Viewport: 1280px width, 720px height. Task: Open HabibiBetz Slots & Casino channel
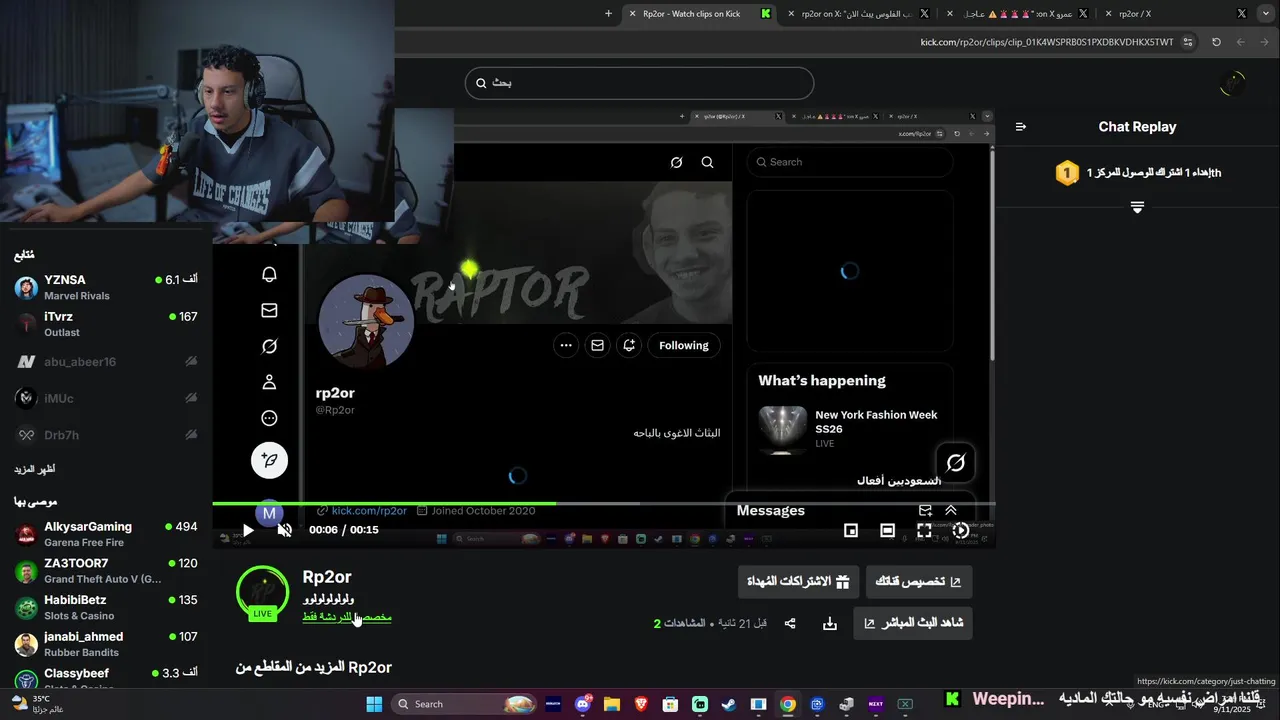(106, 607)
